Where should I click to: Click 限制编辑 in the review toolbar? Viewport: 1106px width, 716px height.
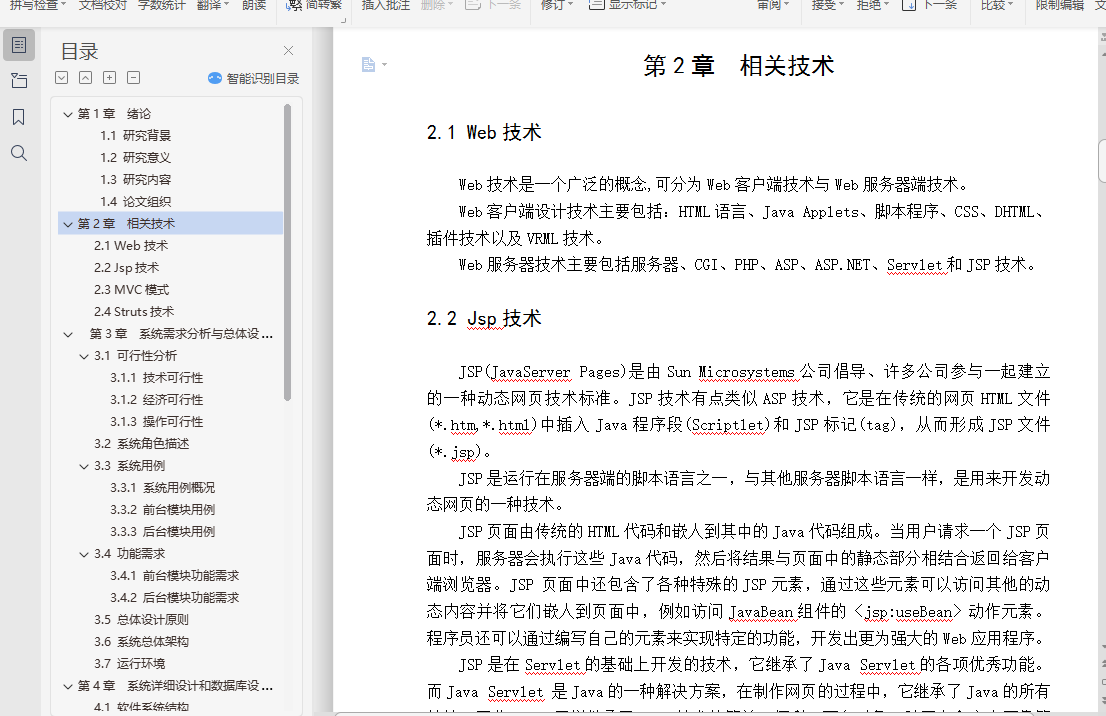pos(1059,5)
